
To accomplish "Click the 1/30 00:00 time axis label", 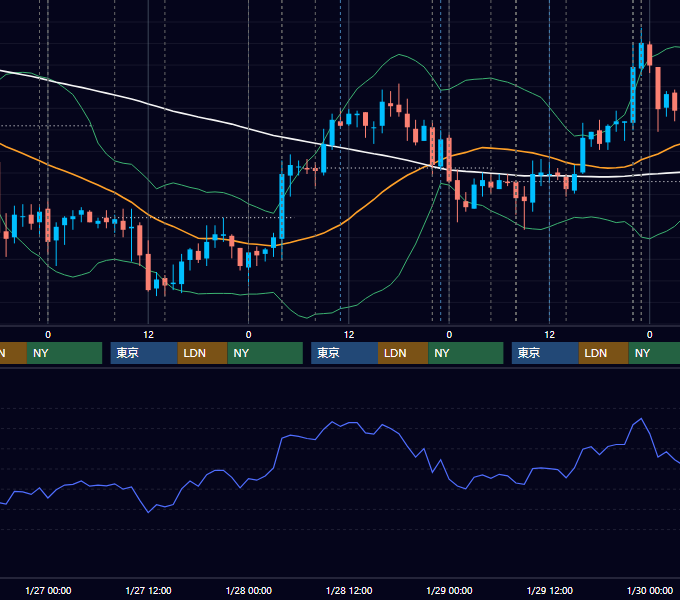I will [x=650, y=590].
